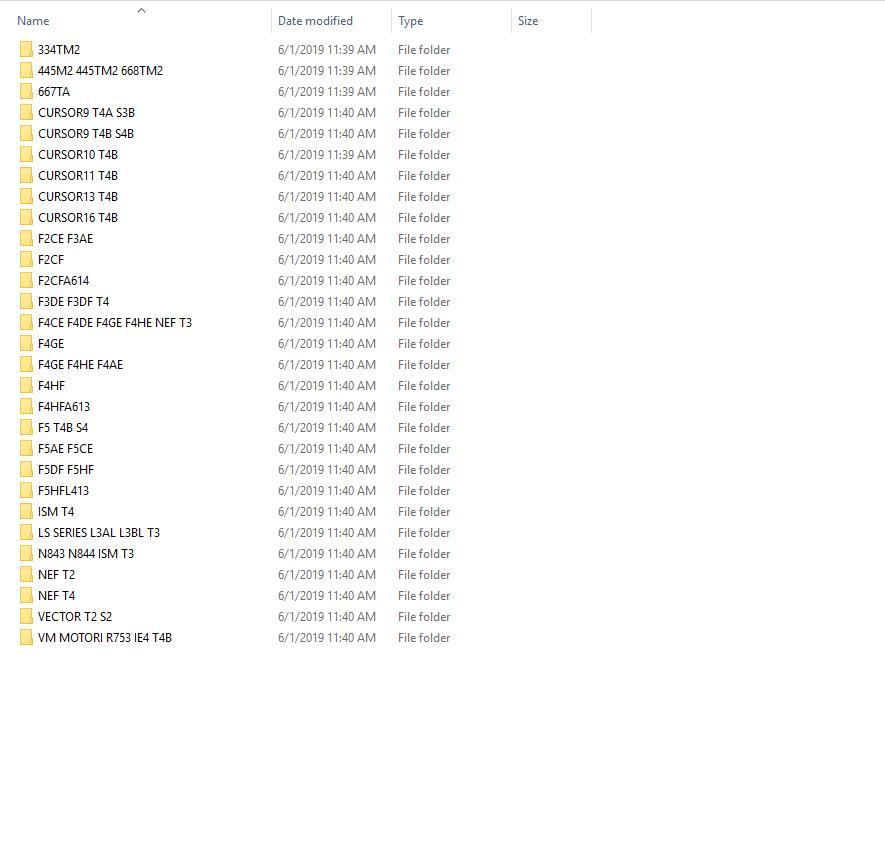Image resolution: width=885 pixels, height=845 pixels.
Task: Select the NEF T2 folder icon
Action: 26,575
